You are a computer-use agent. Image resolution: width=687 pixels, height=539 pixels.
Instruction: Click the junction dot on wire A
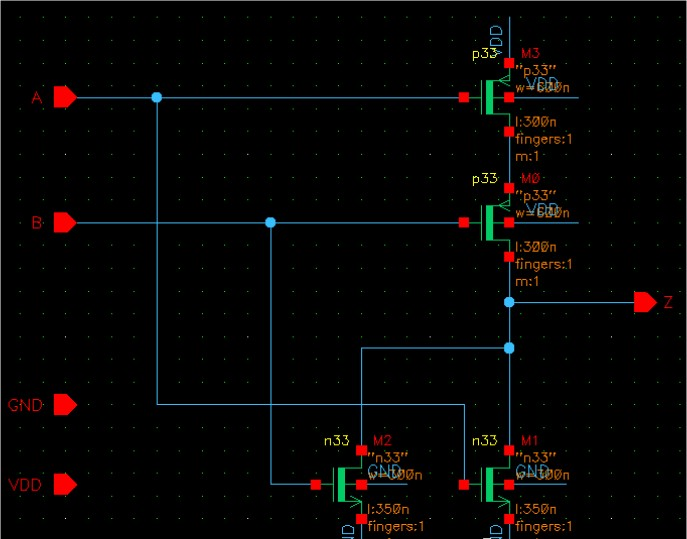tap(156, 97)
